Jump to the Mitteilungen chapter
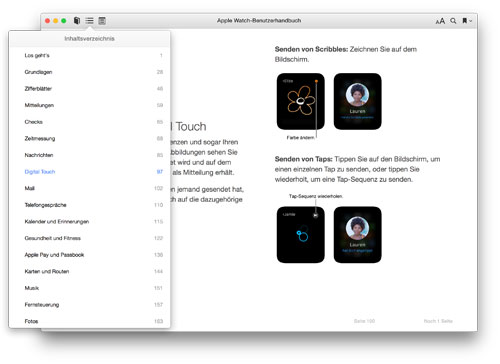The width and height of the screenshot is (500, 364). point(89,105)
